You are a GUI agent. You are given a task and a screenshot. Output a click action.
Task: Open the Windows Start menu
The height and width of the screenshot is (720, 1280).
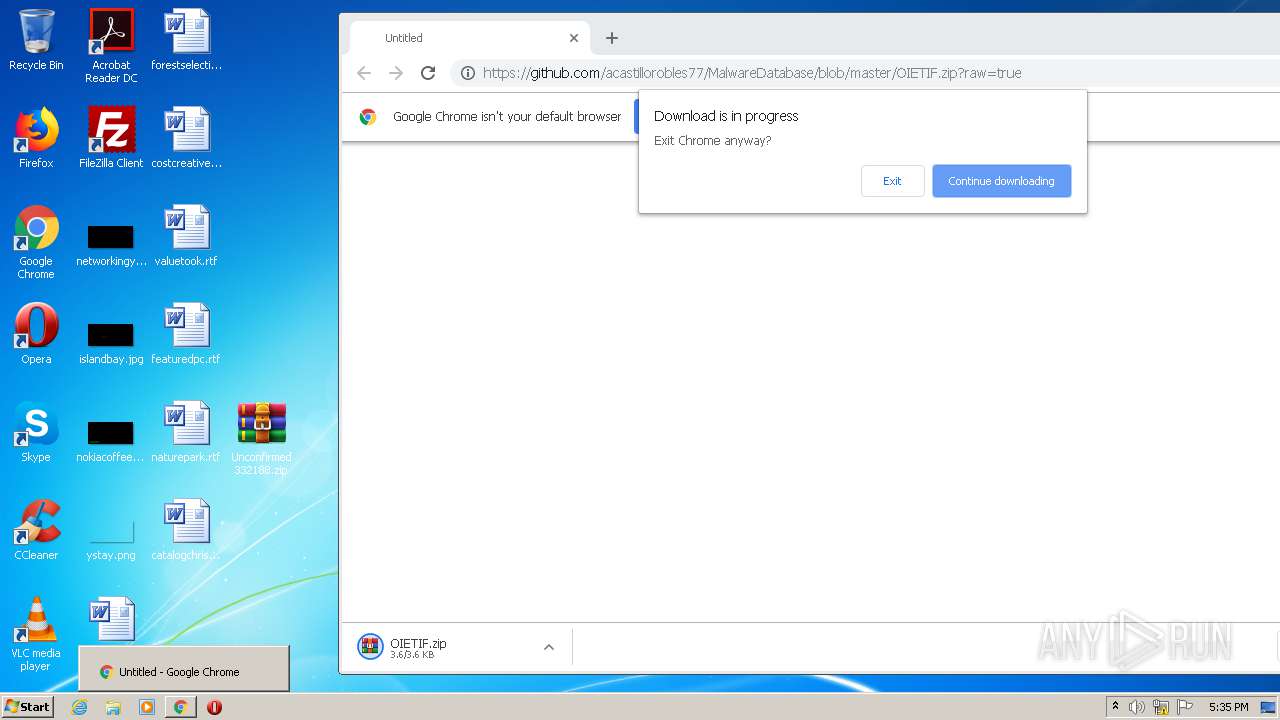[28, 707]
